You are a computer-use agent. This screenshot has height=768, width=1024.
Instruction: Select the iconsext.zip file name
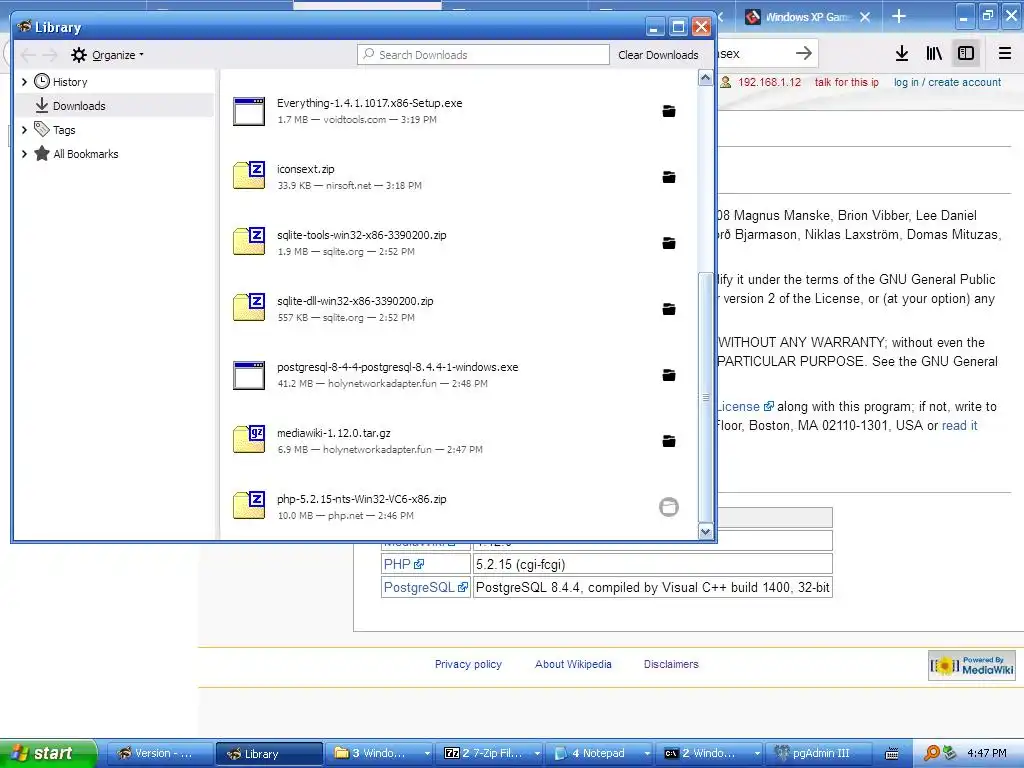tap(306, 169)
